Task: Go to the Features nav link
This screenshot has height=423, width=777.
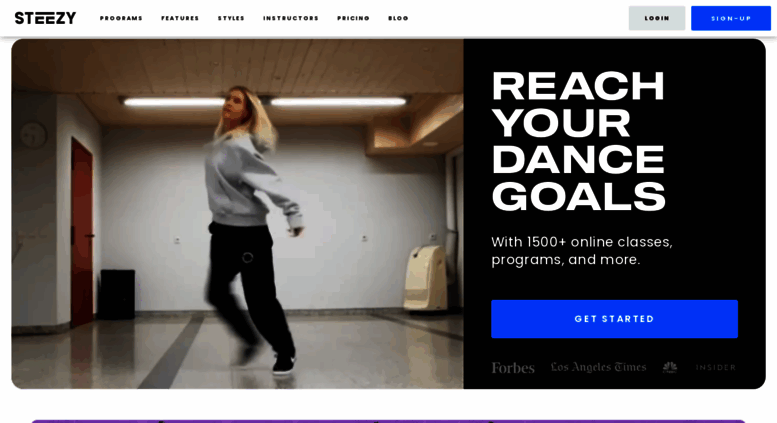Action: [180, 18]
